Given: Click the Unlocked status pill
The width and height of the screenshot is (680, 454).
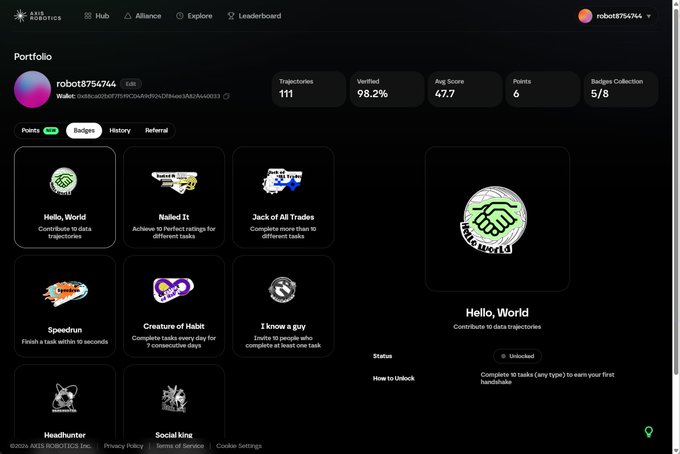Looking at the screenshot, I should click(x=517, y=356).
